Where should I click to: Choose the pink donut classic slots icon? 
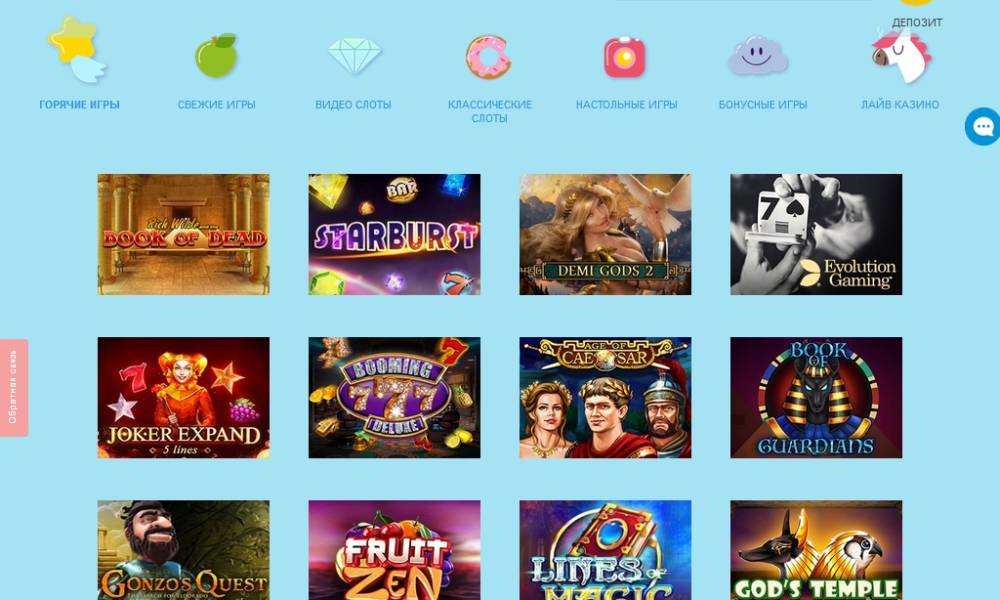click(x=489, y=57)
